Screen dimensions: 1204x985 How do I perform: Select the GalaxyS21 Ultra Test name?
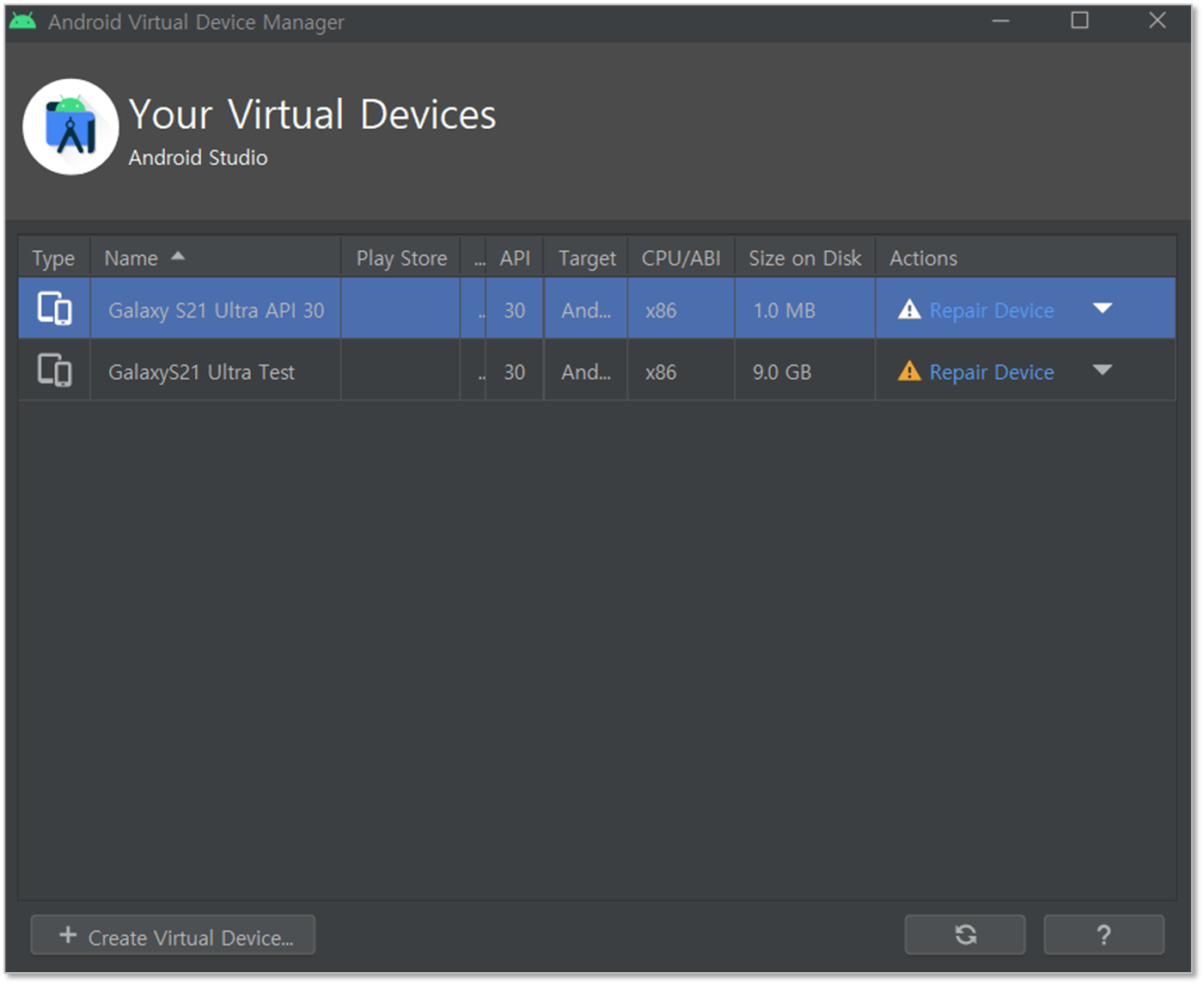click(201, 372)
